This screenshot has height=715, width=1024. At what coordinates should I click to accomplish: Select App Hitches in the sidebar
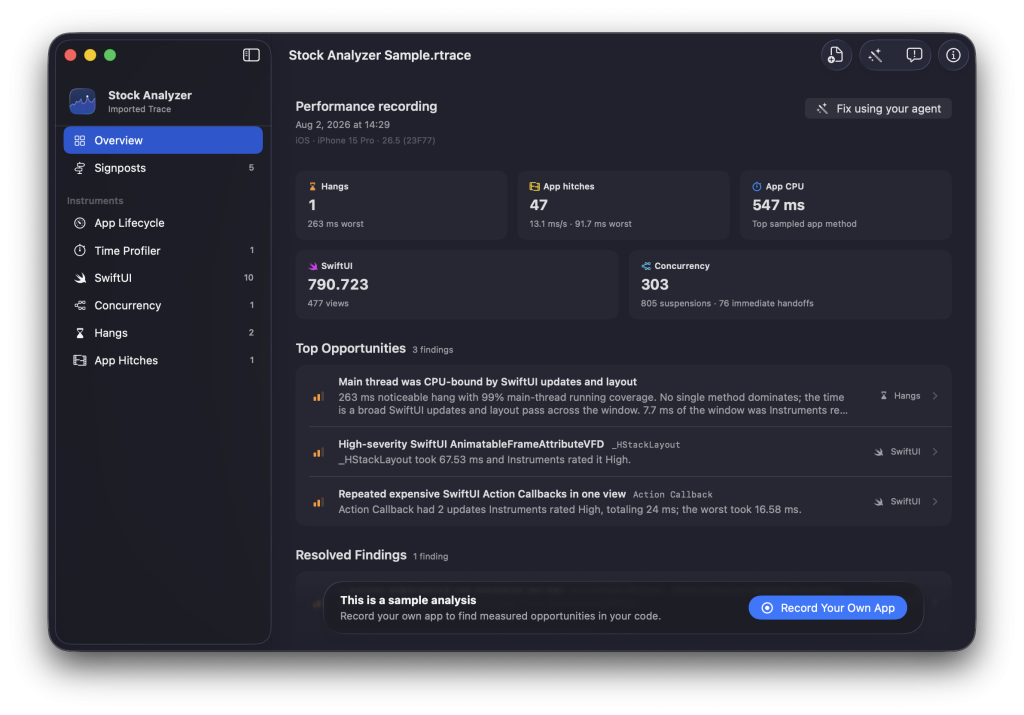(x=163, y=360)
